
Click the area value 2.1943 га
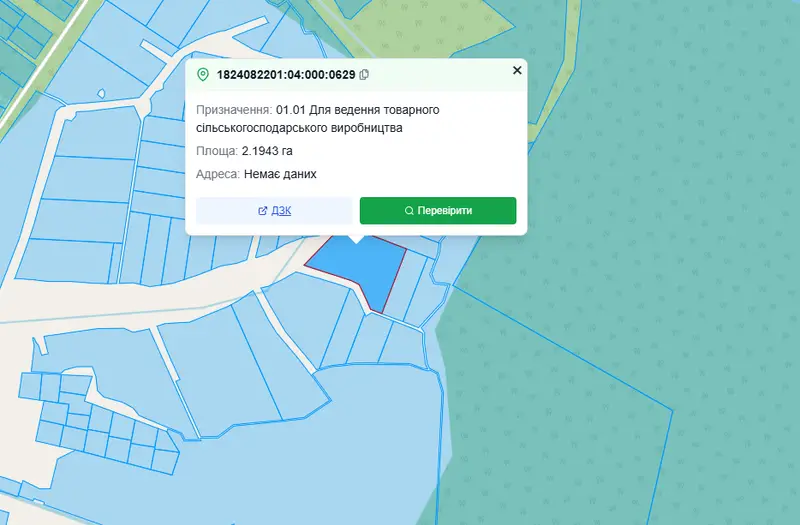[267, 151]
